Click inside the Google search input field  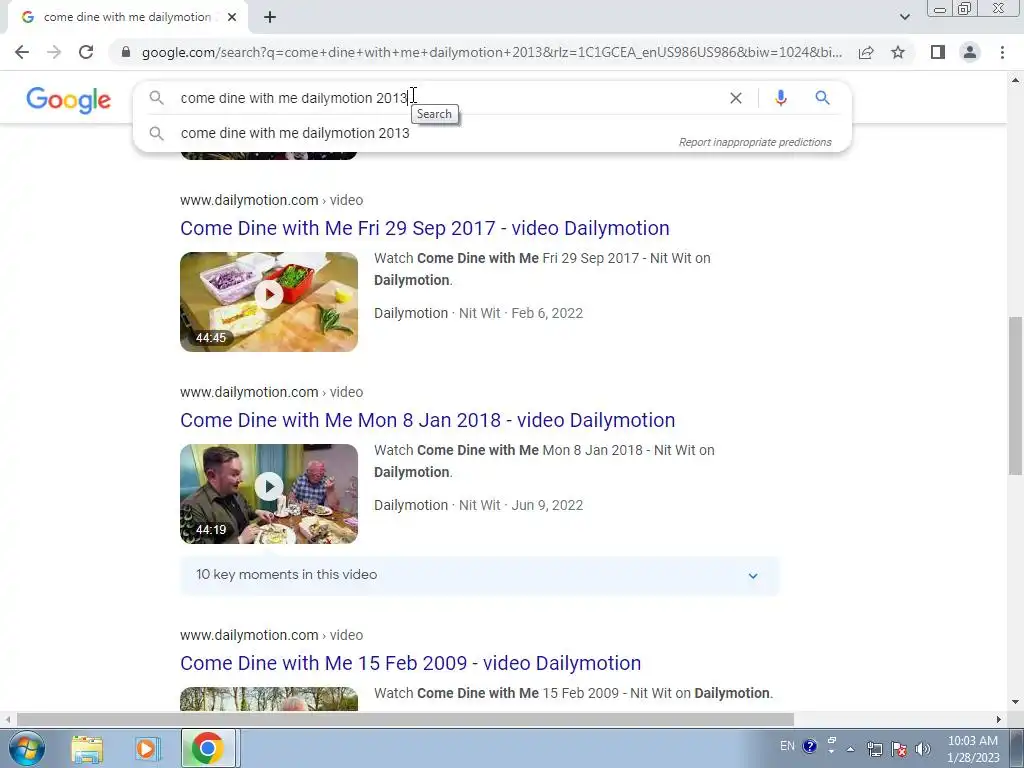[x=451, y=98]
